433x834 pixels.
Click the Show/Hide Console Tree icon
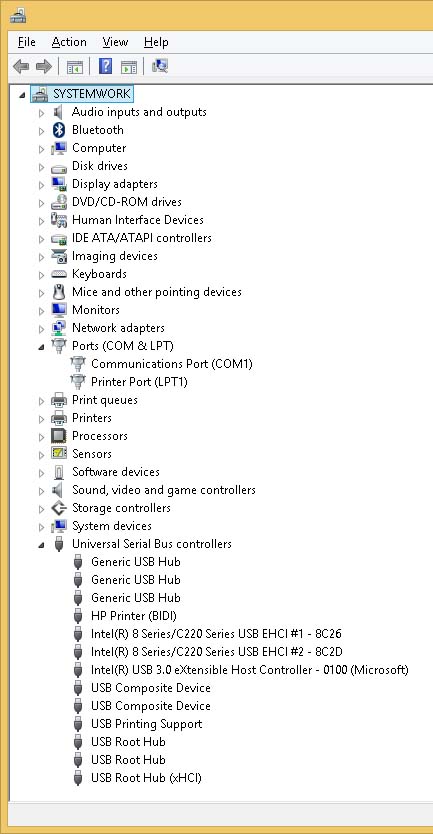(75, 67)
